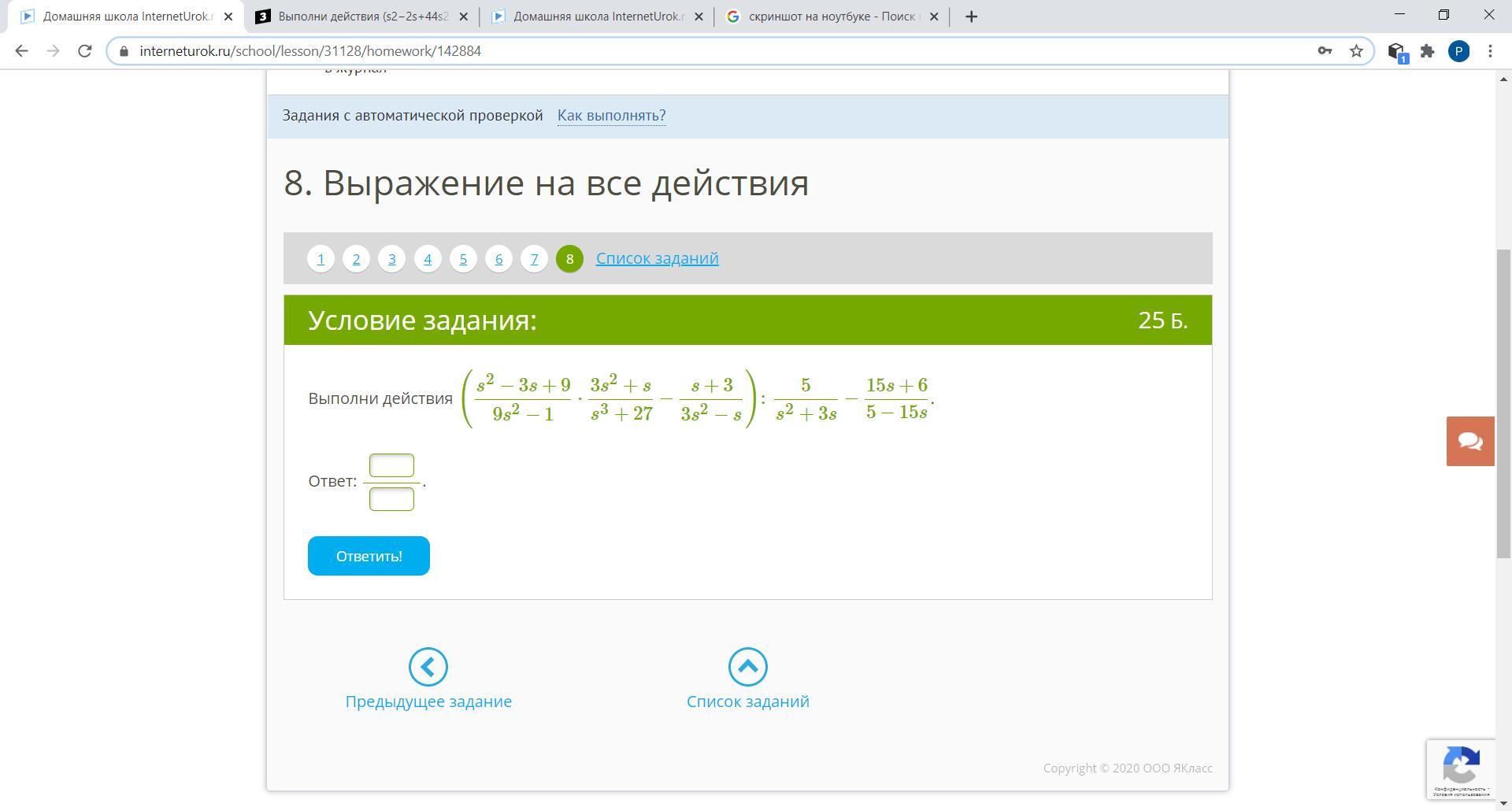Viewport: 1512px width, 811px height.
Task: Click the numerator answer field
Action: tap(391, 465)
